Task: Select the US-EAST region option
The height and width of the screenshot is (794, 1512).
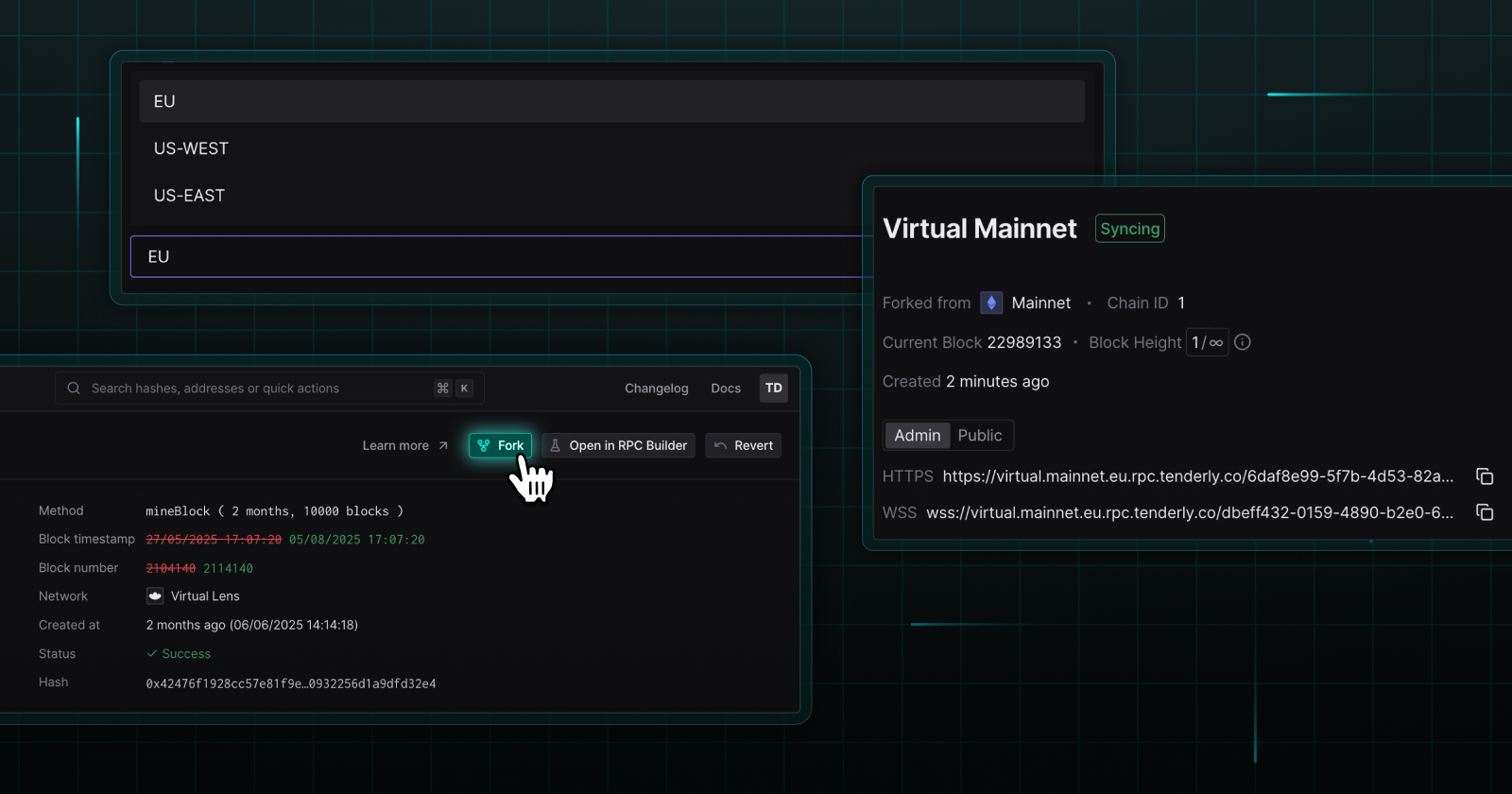Action: [611, 196]
